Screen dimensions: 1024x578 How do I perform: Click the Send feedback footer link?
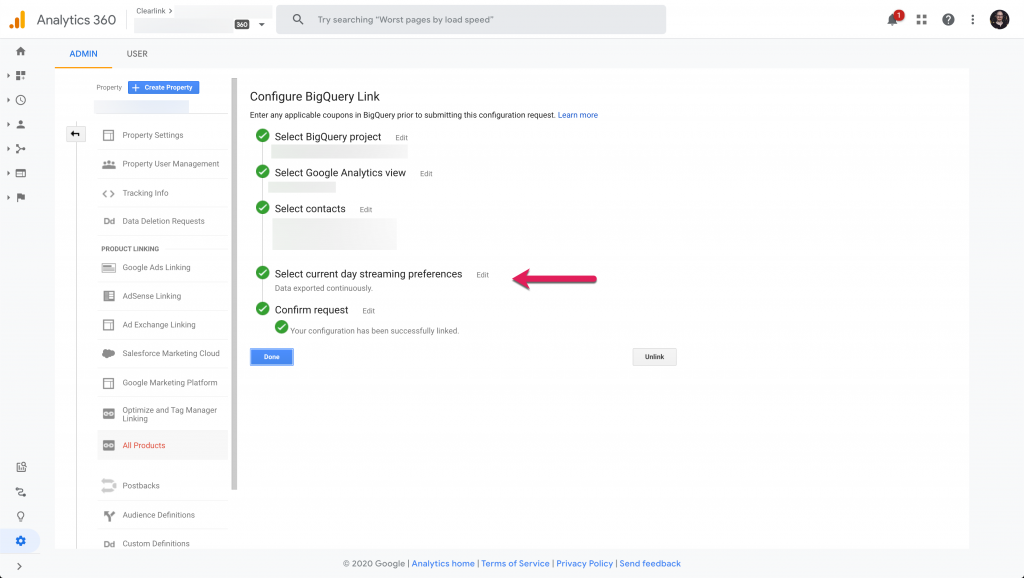coord(650,564)
